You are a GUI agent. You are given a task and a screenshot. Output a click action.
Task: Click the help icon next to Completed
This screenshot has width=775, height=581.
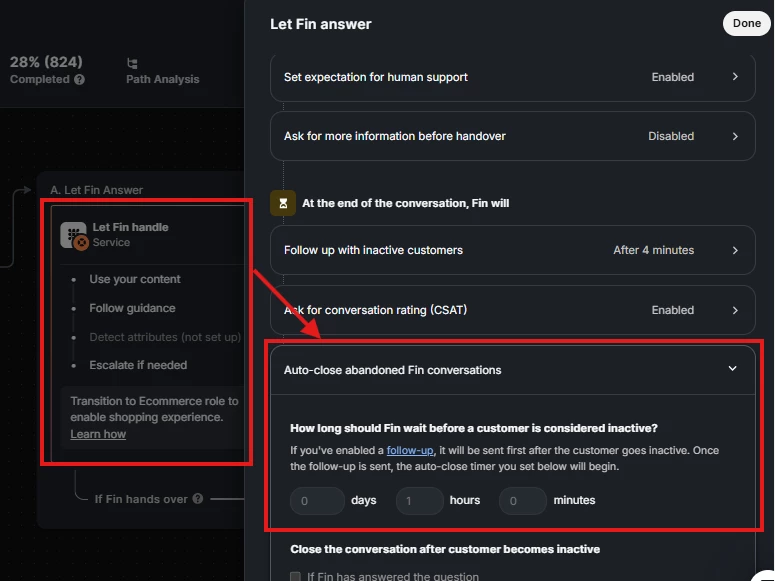[x=80, y=79]
